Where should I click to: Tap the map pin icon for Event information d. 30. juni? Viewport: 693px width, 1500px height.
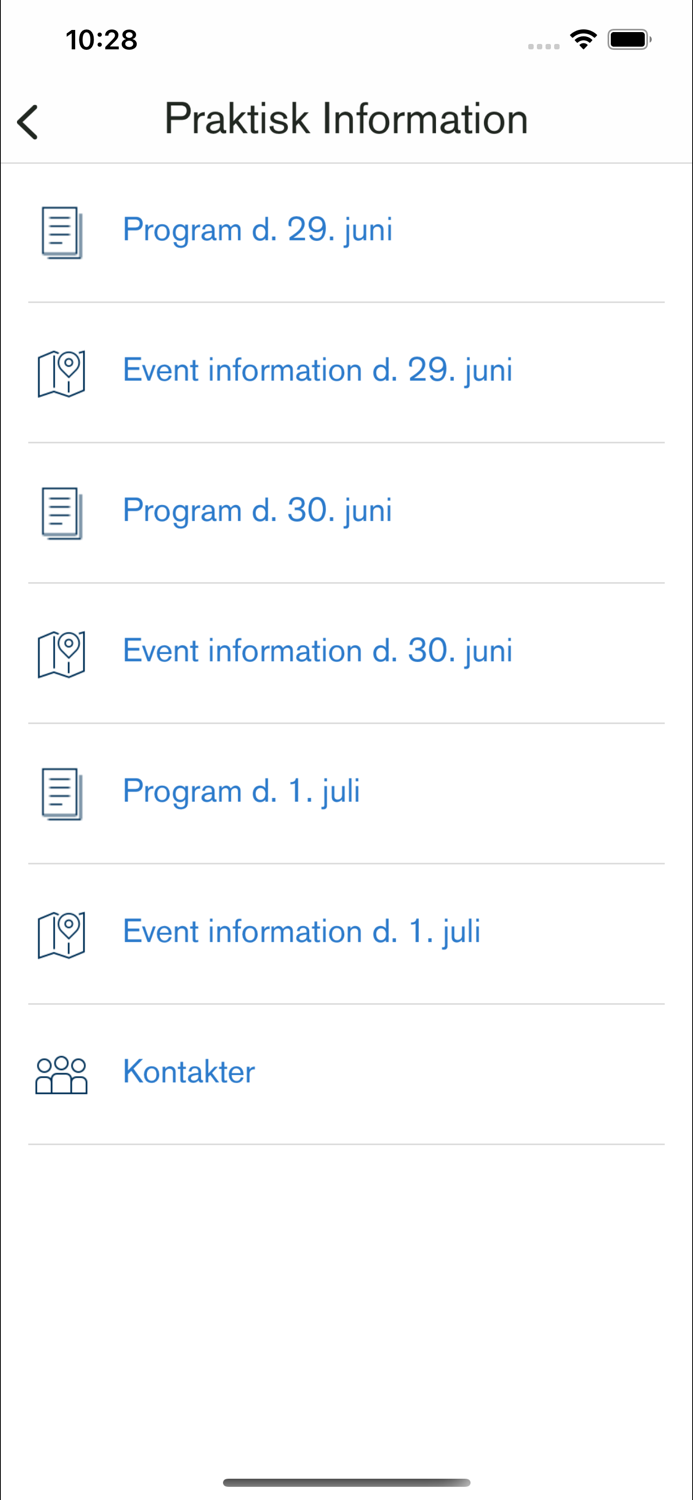[x=61, y=653]
